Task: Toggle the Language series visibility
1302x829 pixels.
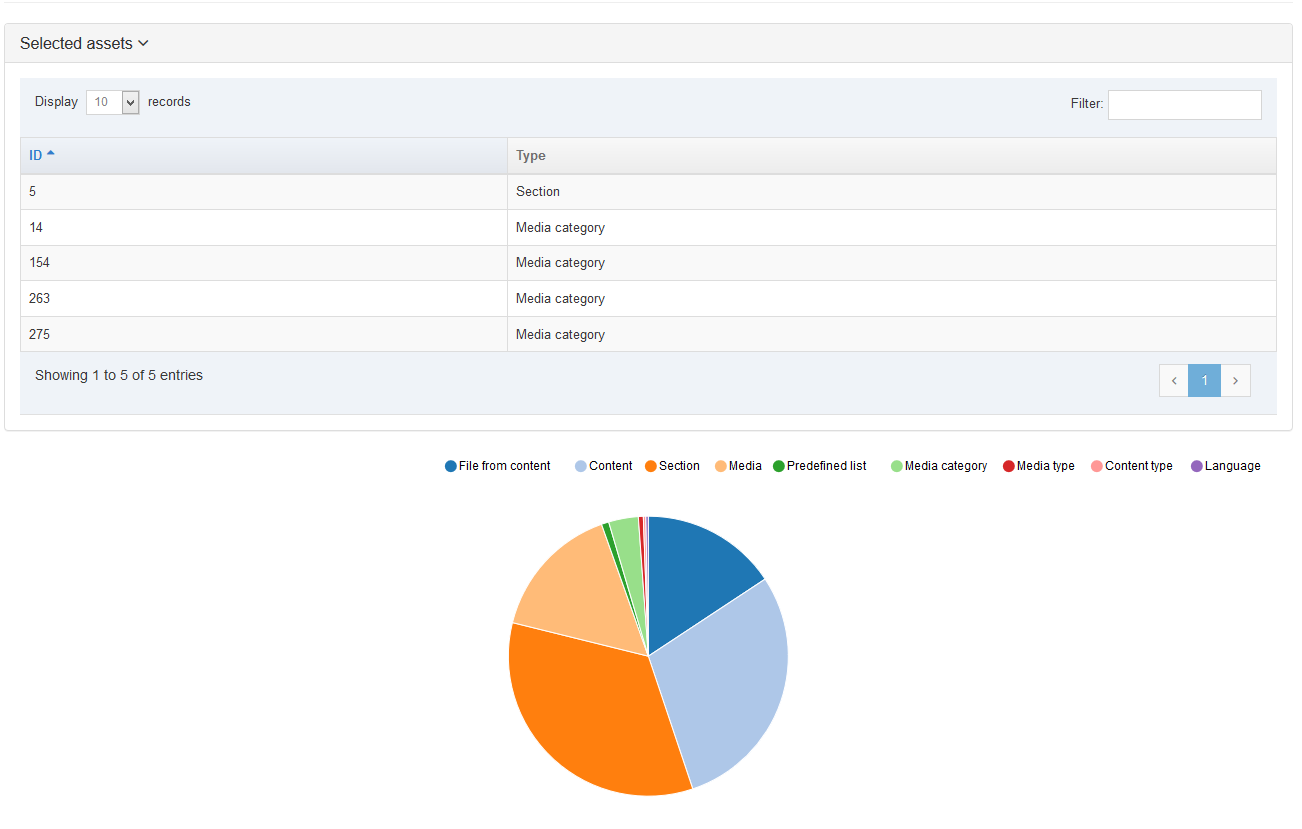Action: [x=1226, y=466]
